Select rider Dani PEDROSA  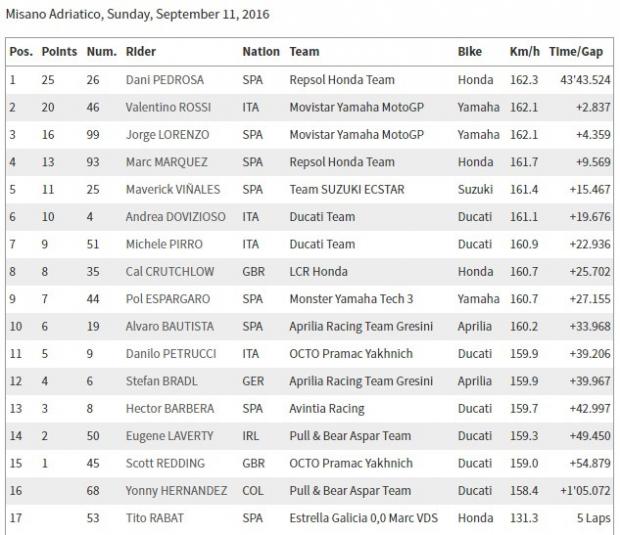(x=167, y=80)
